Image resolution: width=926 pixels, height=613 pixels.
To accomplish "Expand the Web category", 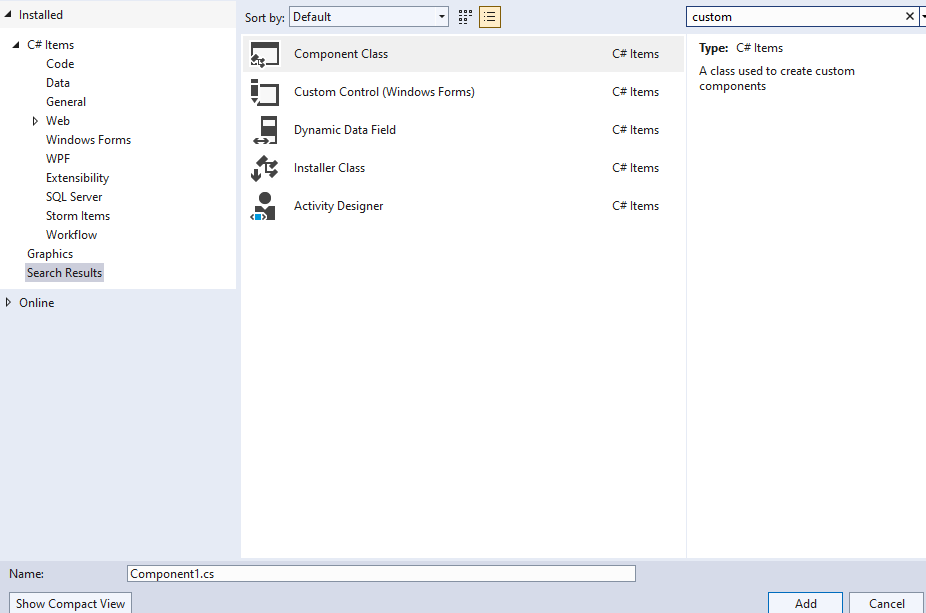I will (x=35, y=120).
